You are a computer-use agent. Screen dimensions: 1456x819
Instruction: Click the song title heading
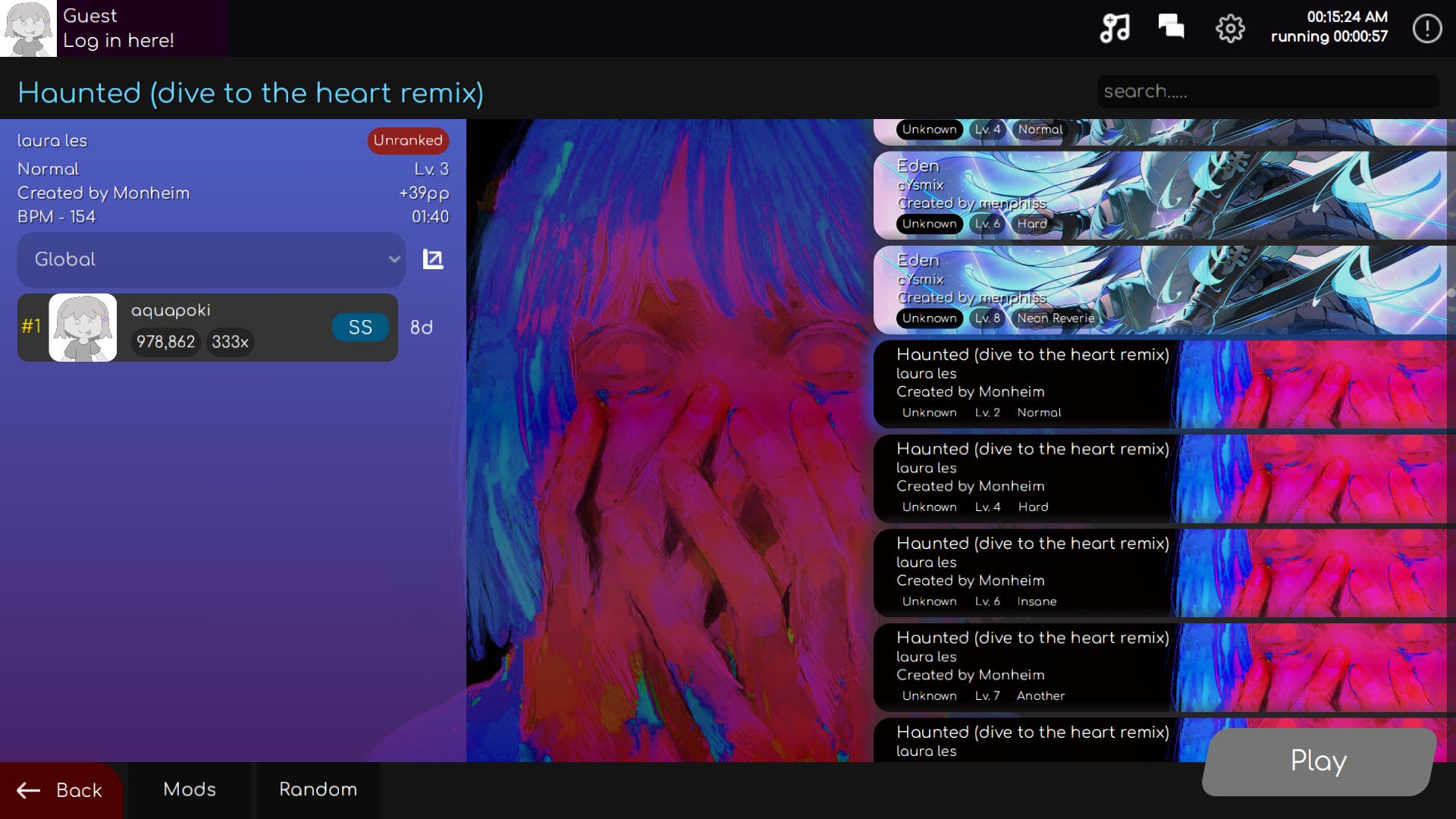pyautogui.click(x=250, y=93)
